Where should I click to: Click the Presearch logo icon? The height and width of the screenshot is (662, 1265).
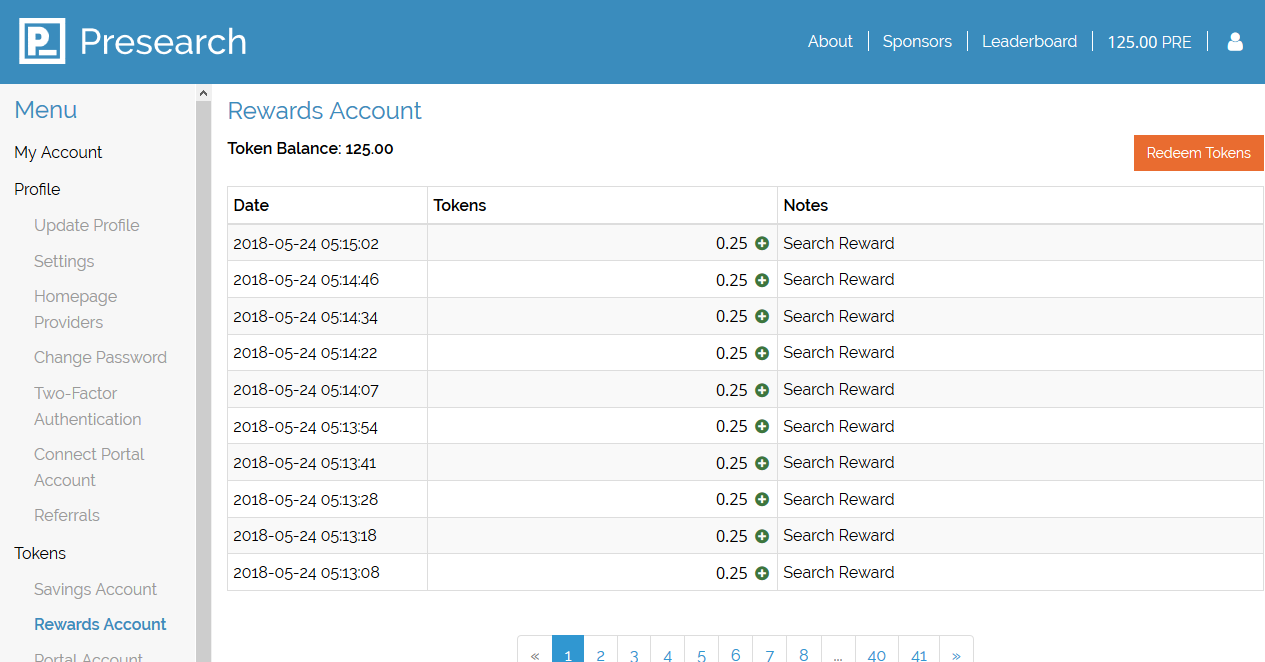pyautogui.click(x=42, y=41)
